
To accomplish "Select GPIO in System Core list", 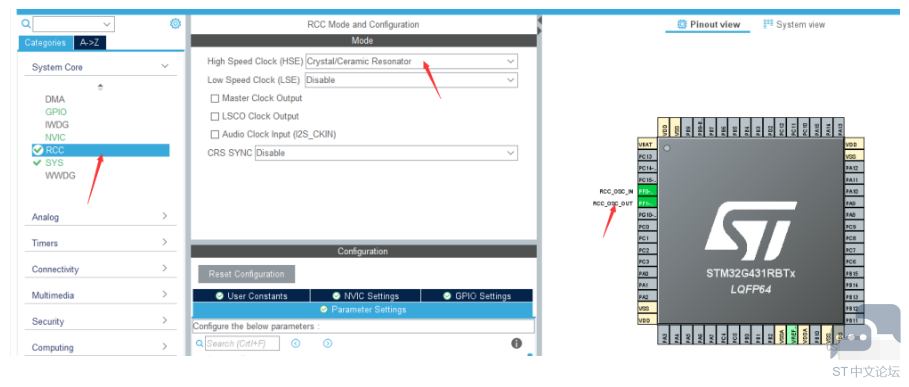I will click(56, 112).
